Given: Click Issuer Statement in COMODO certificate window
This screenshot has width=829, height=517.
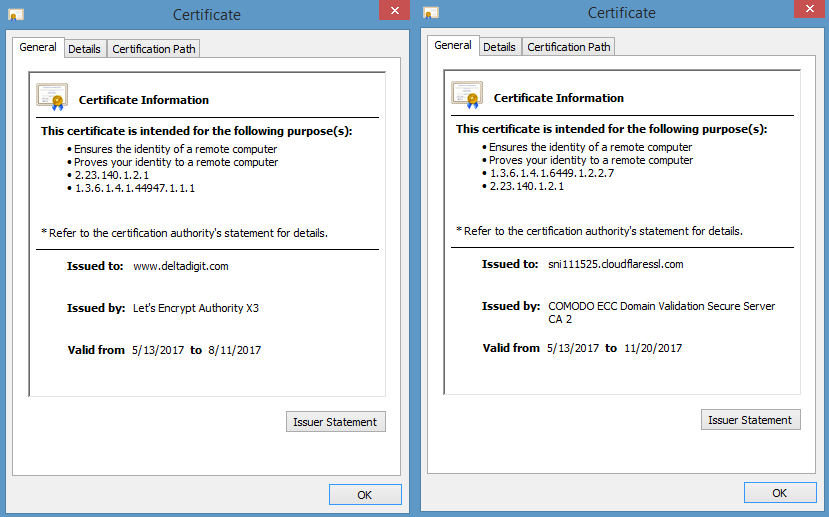Looking at the screenshot, I should (751, 420).
